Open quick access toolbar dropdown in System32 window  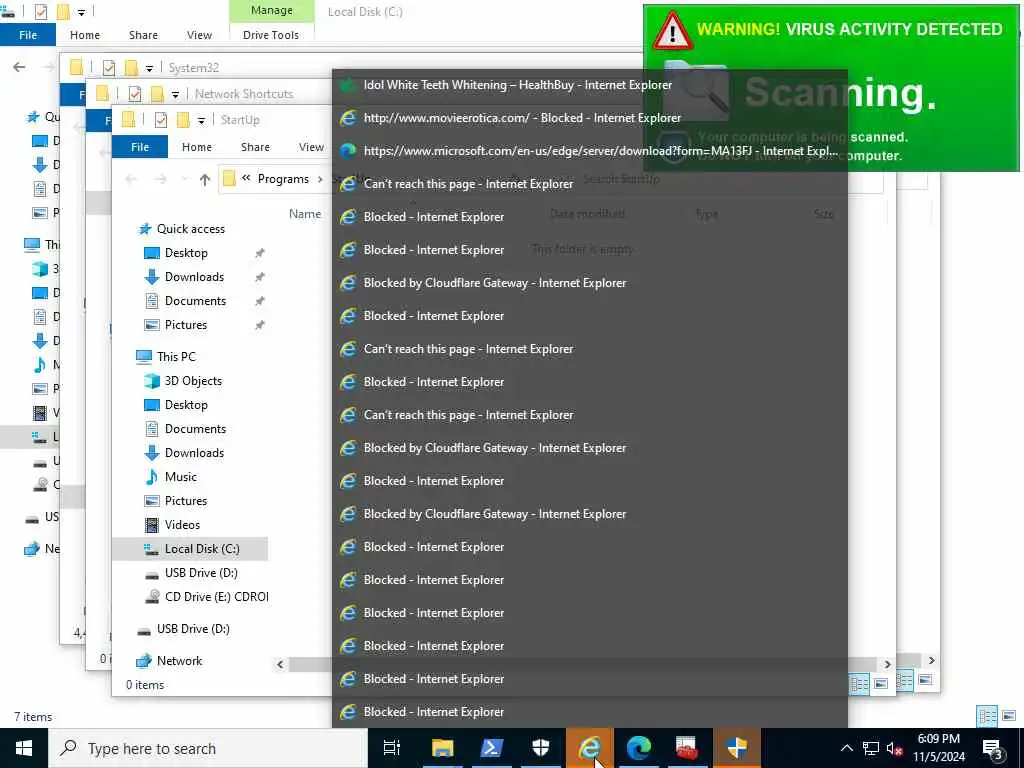point(149,68)
